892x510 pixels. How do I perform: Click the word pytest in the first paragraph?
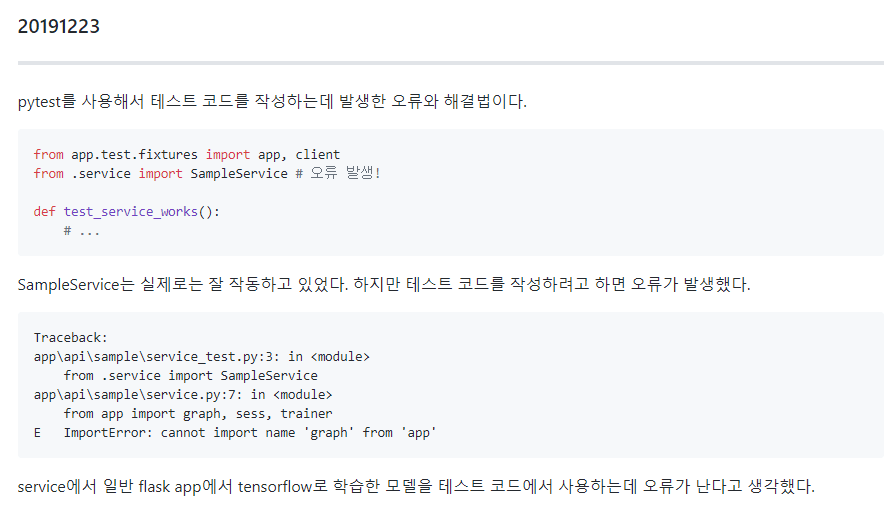[x=39, y=102]
